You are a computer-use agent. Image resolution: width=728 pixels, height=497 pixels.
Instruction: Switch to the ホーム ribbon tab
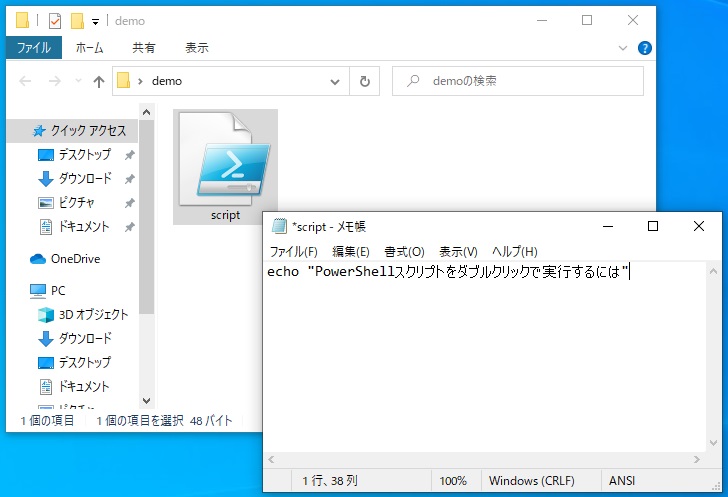click(x=89, y=48)
